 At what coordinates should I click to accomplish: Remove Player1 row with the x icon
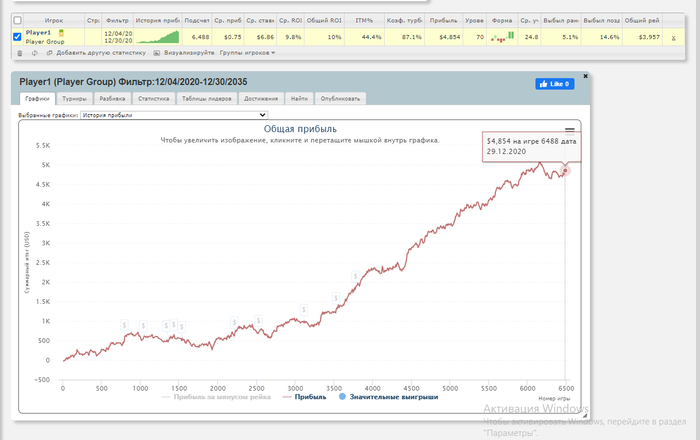point(673,38)
